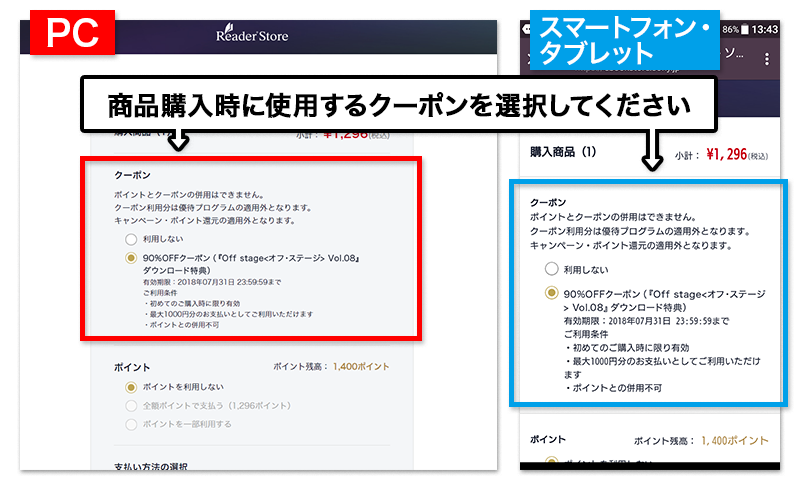Click the ¥1,296 subtotal in smartphone view
The image size is (800, 480).
coord(727,154)
